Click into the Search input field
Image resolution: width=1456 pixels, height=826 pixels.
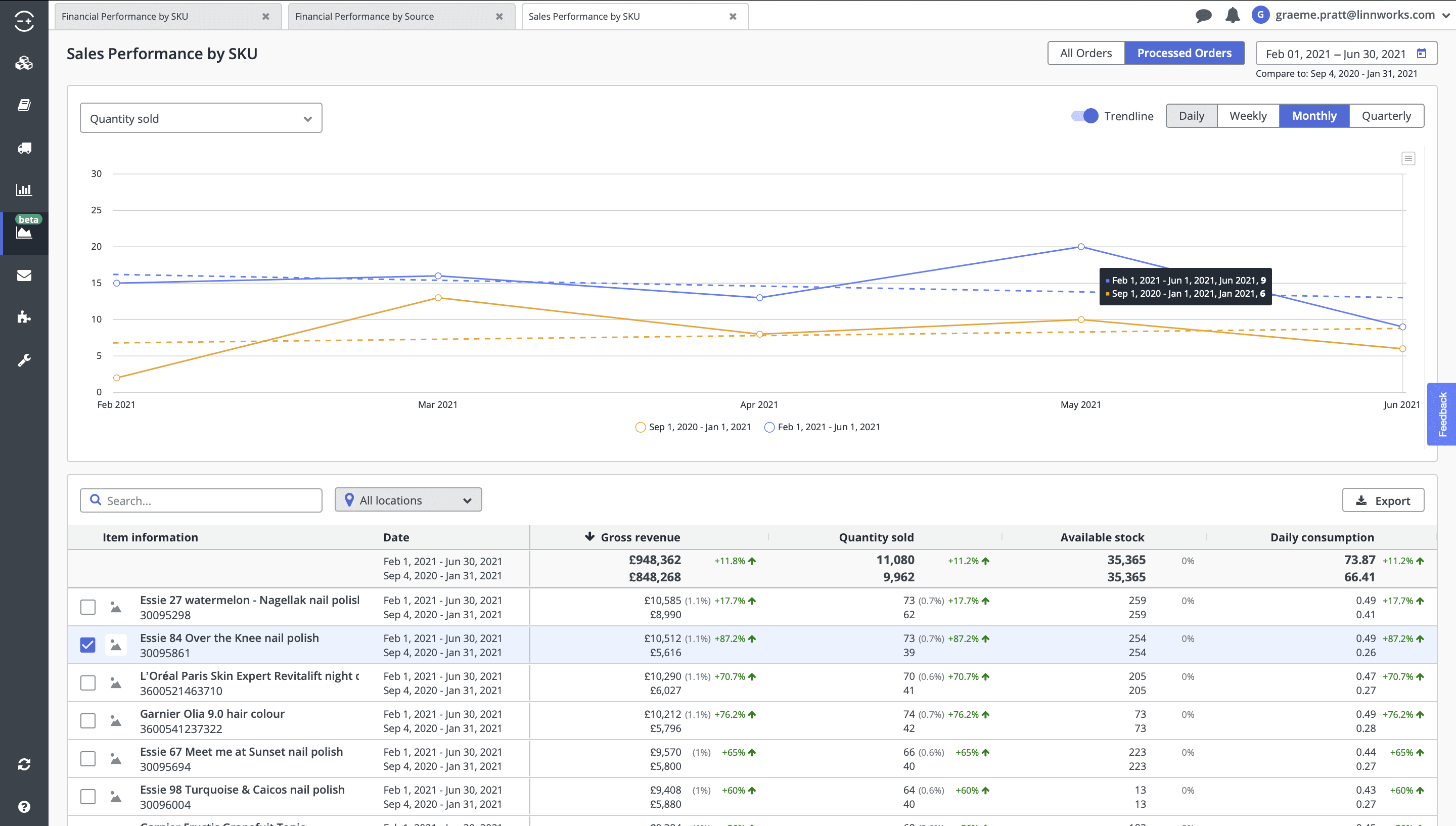[x=201, y=500]
